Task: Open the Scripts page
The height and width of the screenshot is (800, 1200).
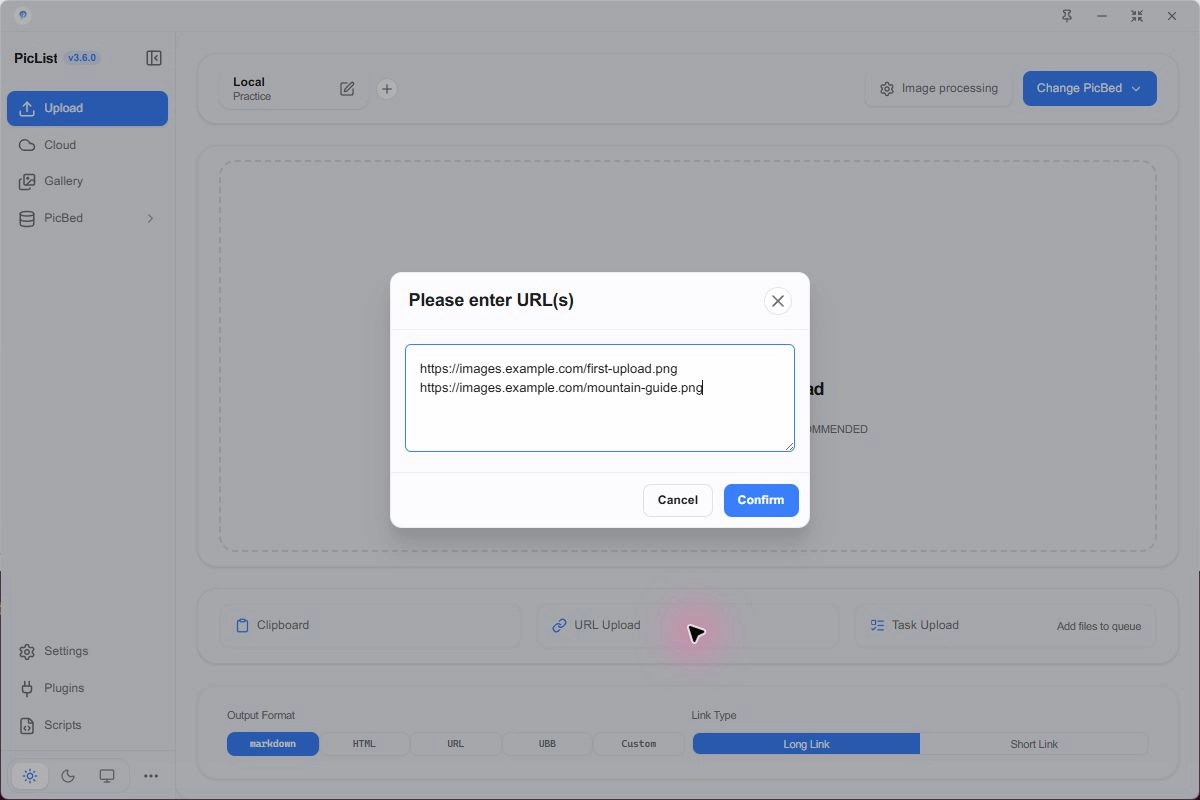Action: coord(87,725)
